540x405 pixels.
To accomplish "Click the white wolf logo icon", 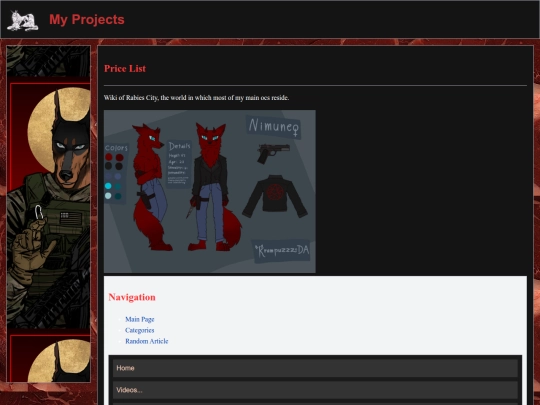I will tap(23, 21).
